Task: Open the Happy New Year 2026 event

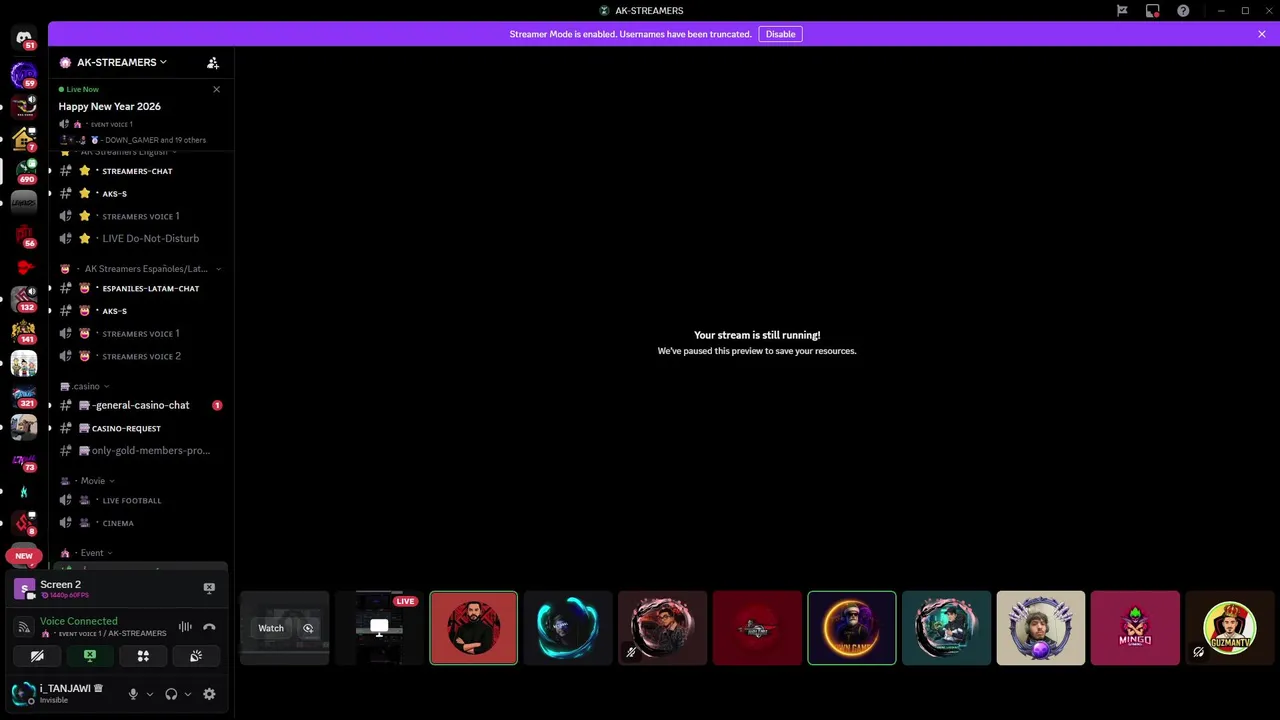Action: point(109,106)
